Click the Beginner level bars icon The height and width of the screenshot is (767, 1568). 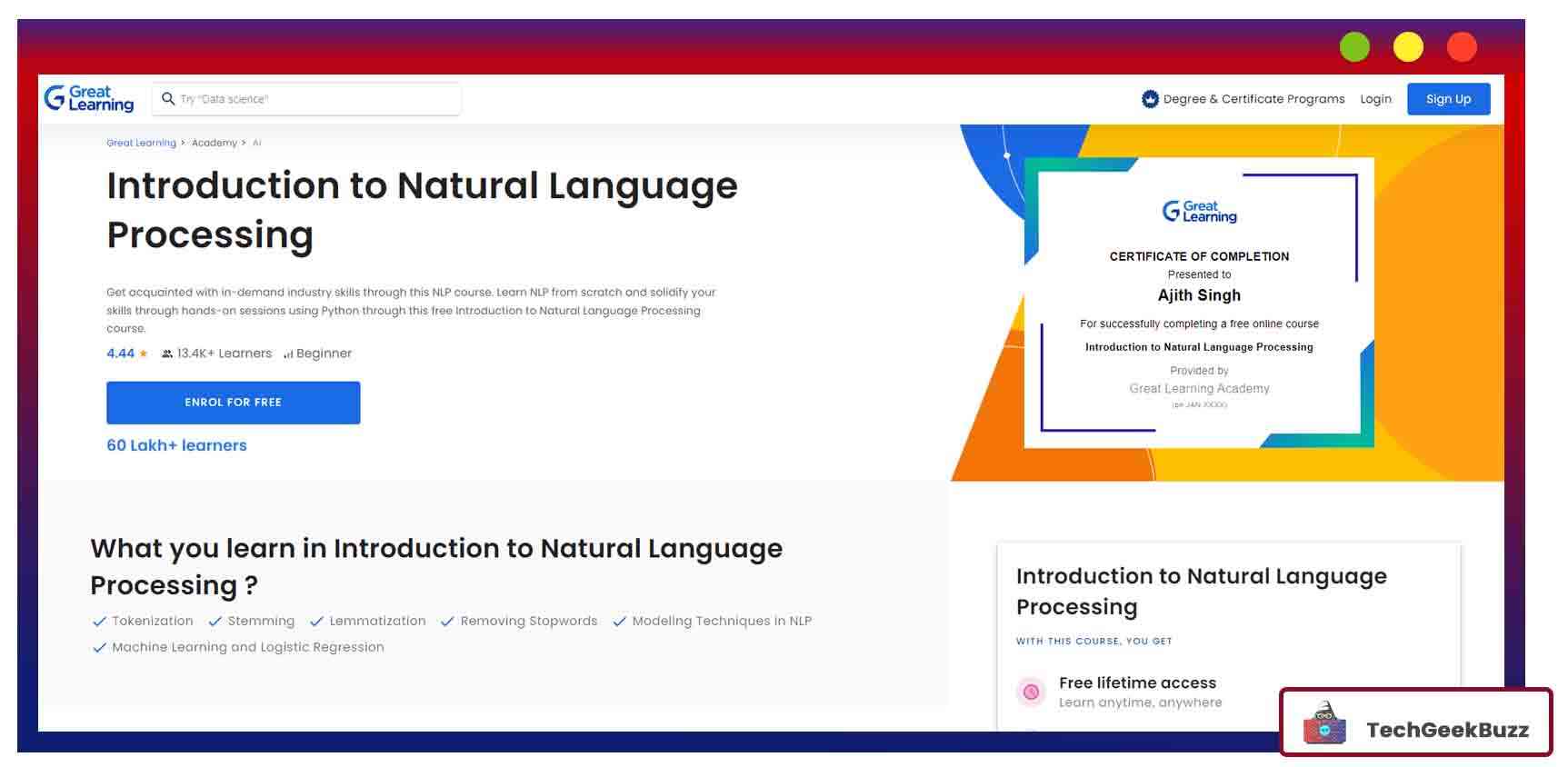[x=288, y=354]
